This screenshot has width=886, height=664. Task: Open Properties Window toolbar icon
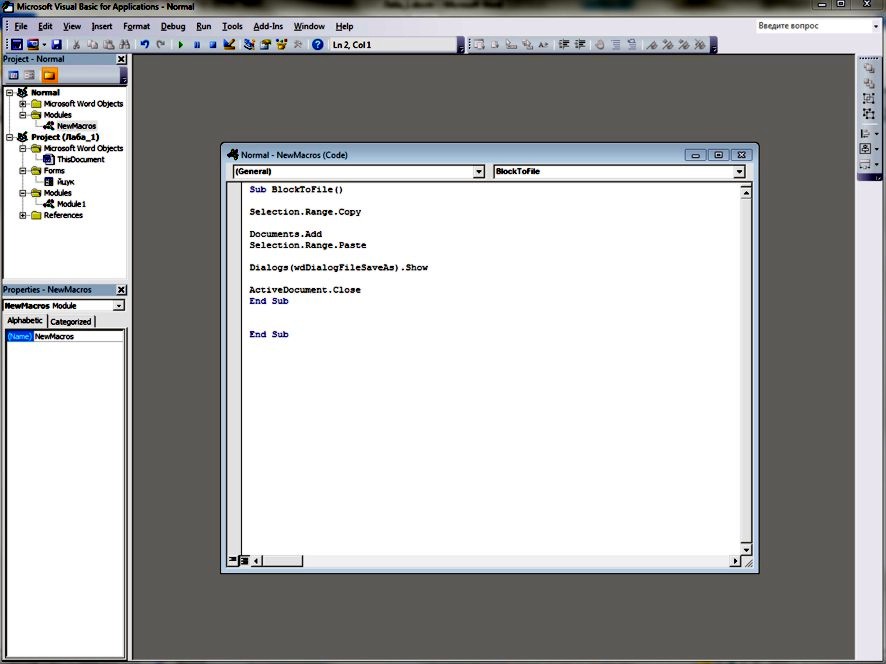pyautogui.click(x=265, y=44)
